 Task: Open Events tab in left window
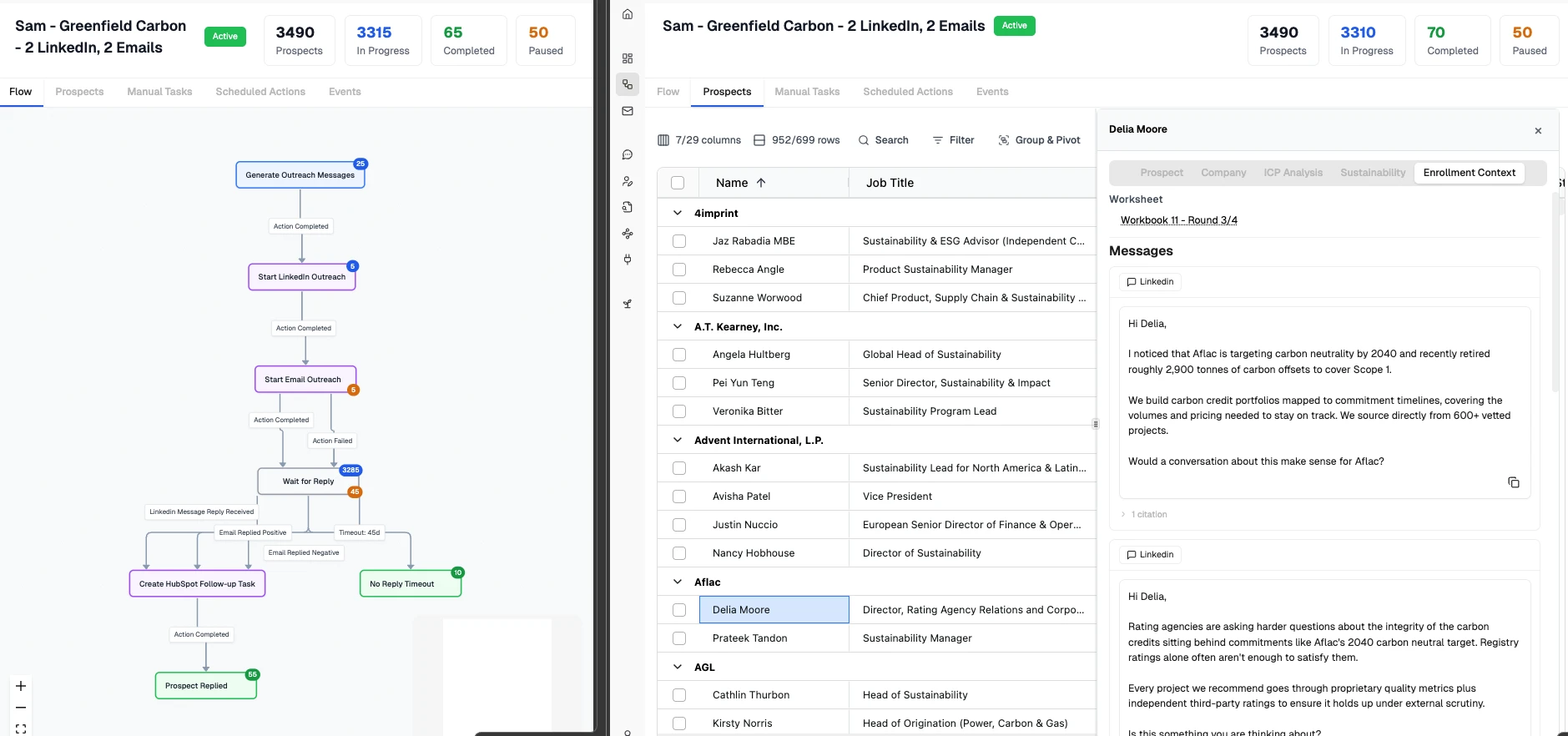click(x=345, y=92)
